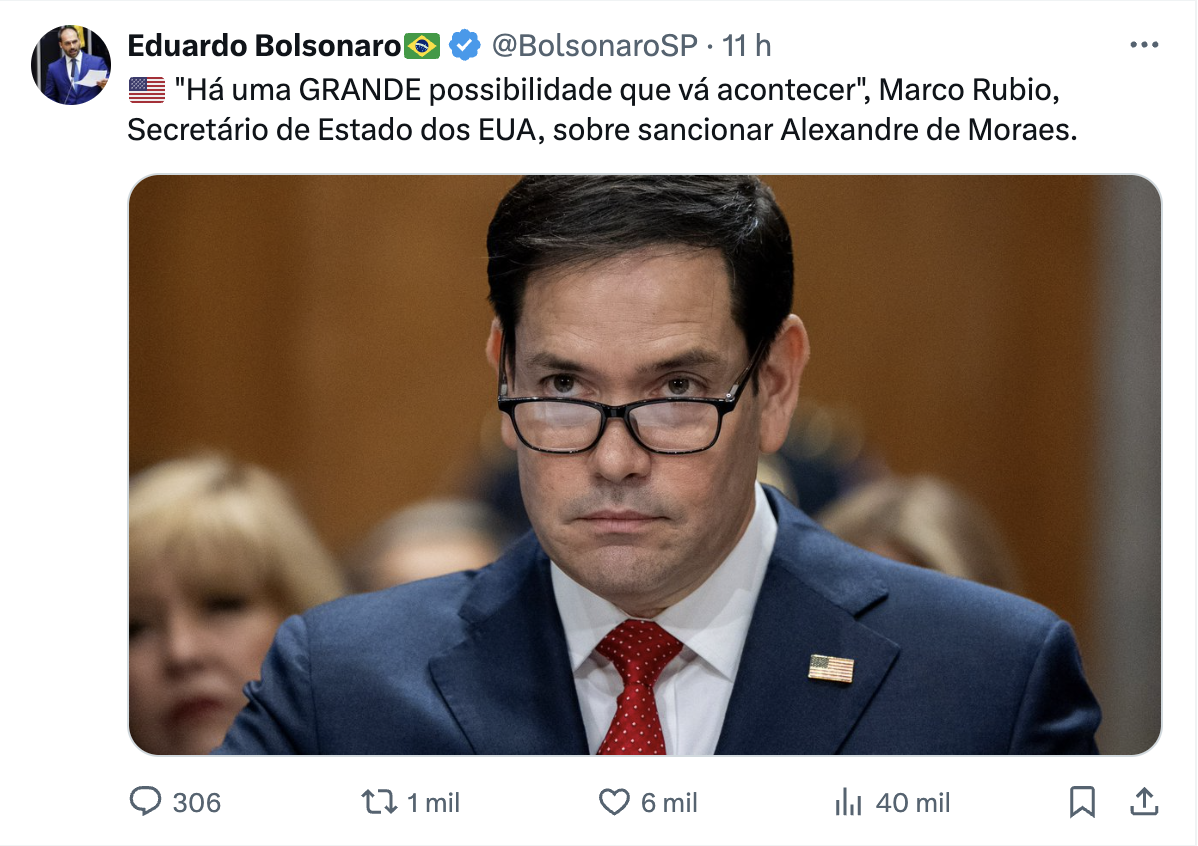Click the tweet text about Alexandre de Moraes
The width and height of the screenshot is (1198, 846).
coord(602,110)
